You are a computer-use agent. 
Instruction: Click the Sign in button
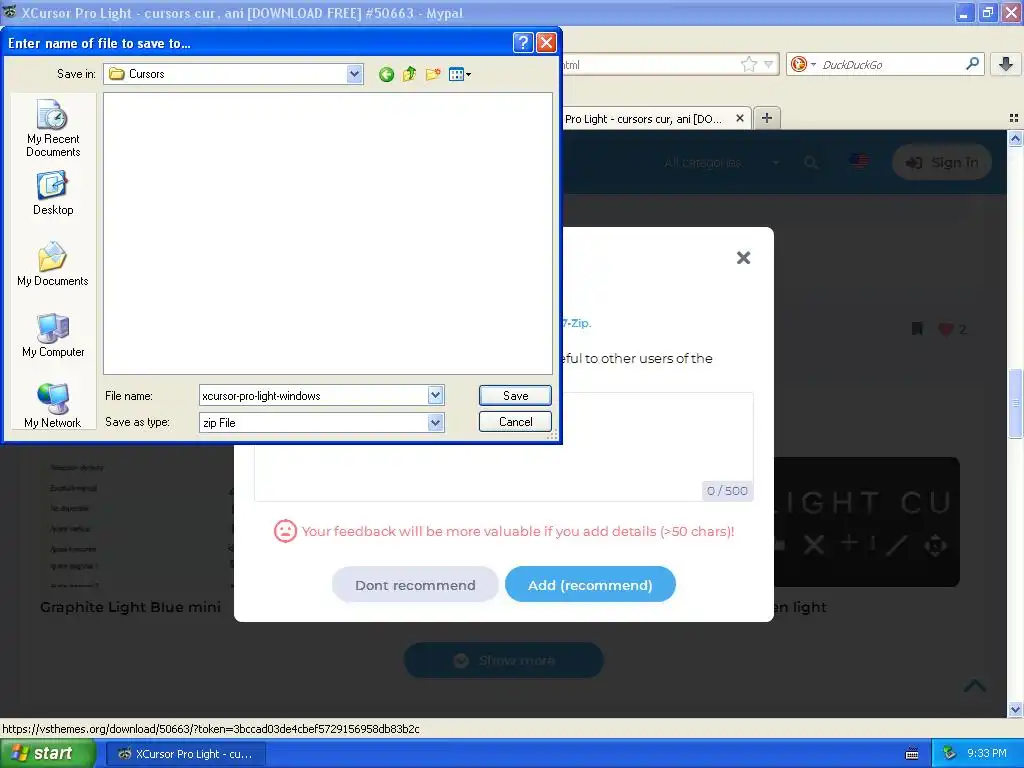pyautogui.click(x=942, y=163)
